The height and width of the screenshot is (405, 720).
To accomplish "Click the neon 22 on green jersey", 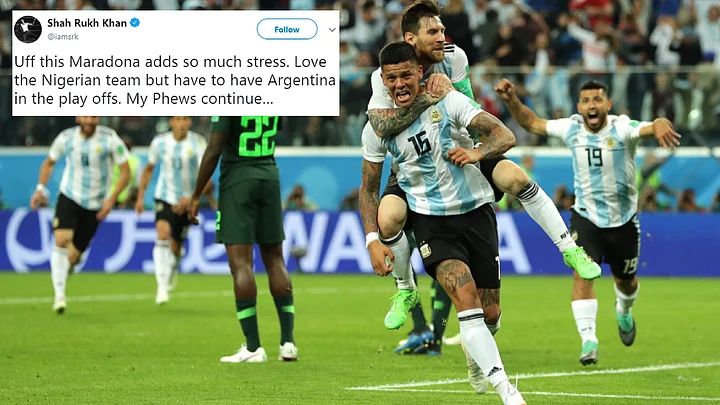I will tap(258, 136).
